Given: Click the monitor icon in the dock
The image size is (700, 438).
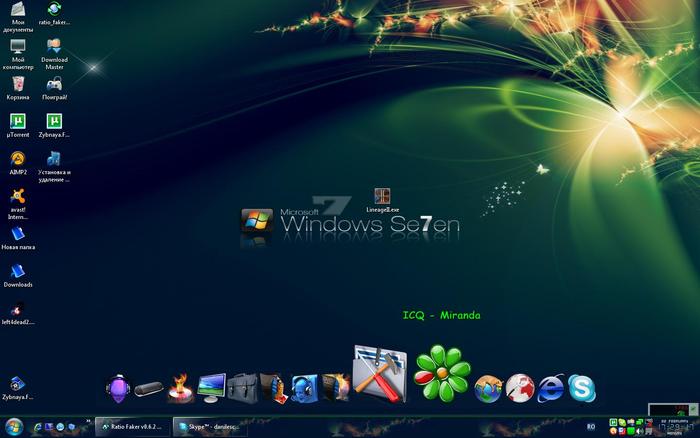Looking at the screenshot, I should (x=212, y=387).
